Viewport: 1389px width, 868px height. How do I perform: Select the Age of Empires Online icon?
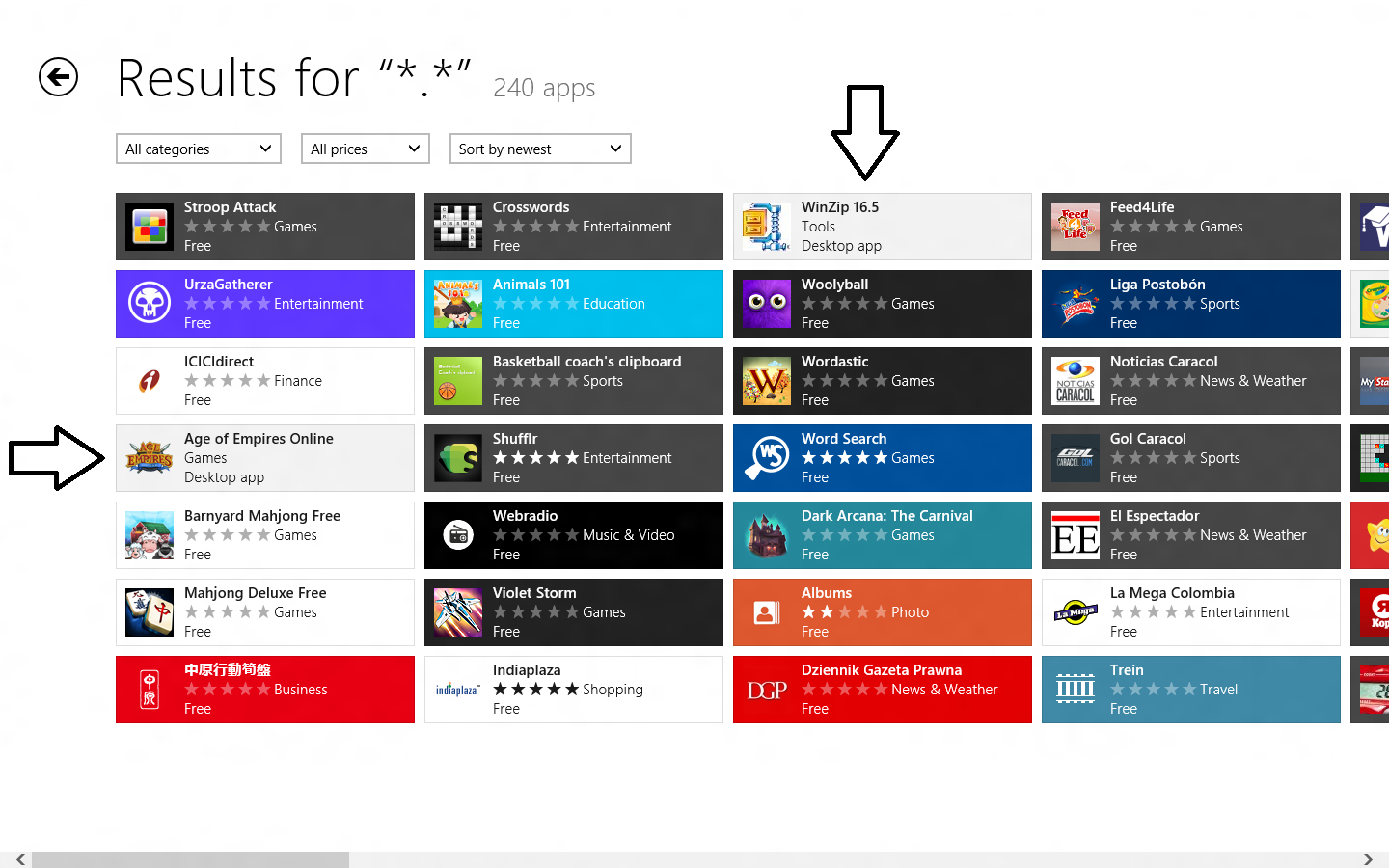click(x=150, y=457)
